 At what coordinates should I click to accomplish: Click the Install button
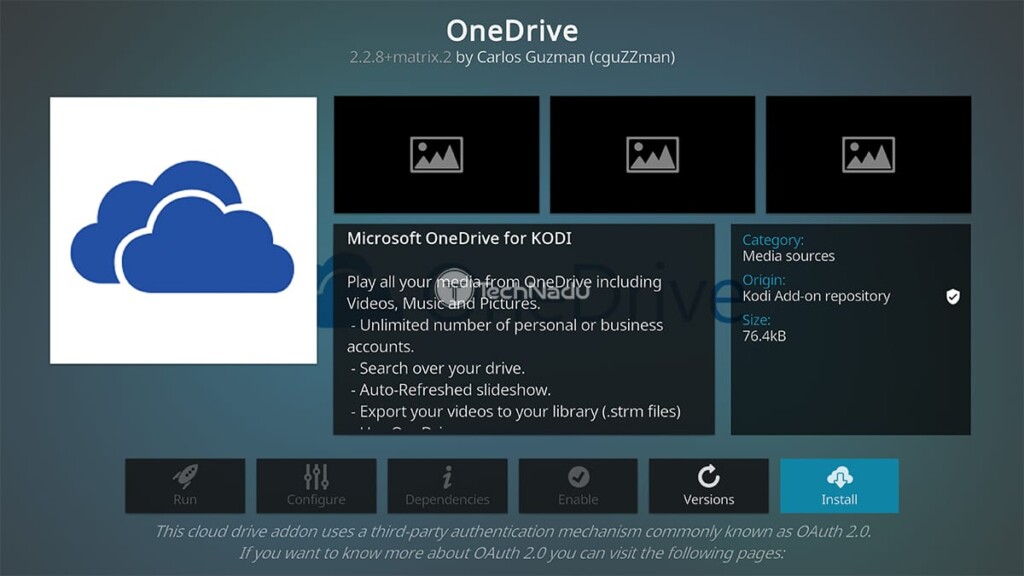coord(839,485)
